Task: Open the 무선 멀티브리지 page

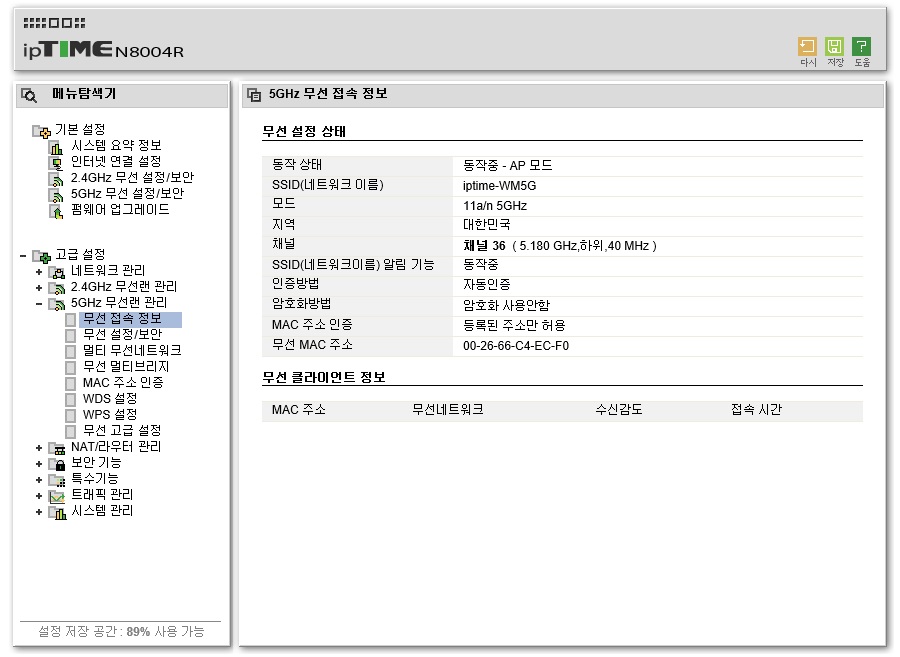Action: (126, 367)
